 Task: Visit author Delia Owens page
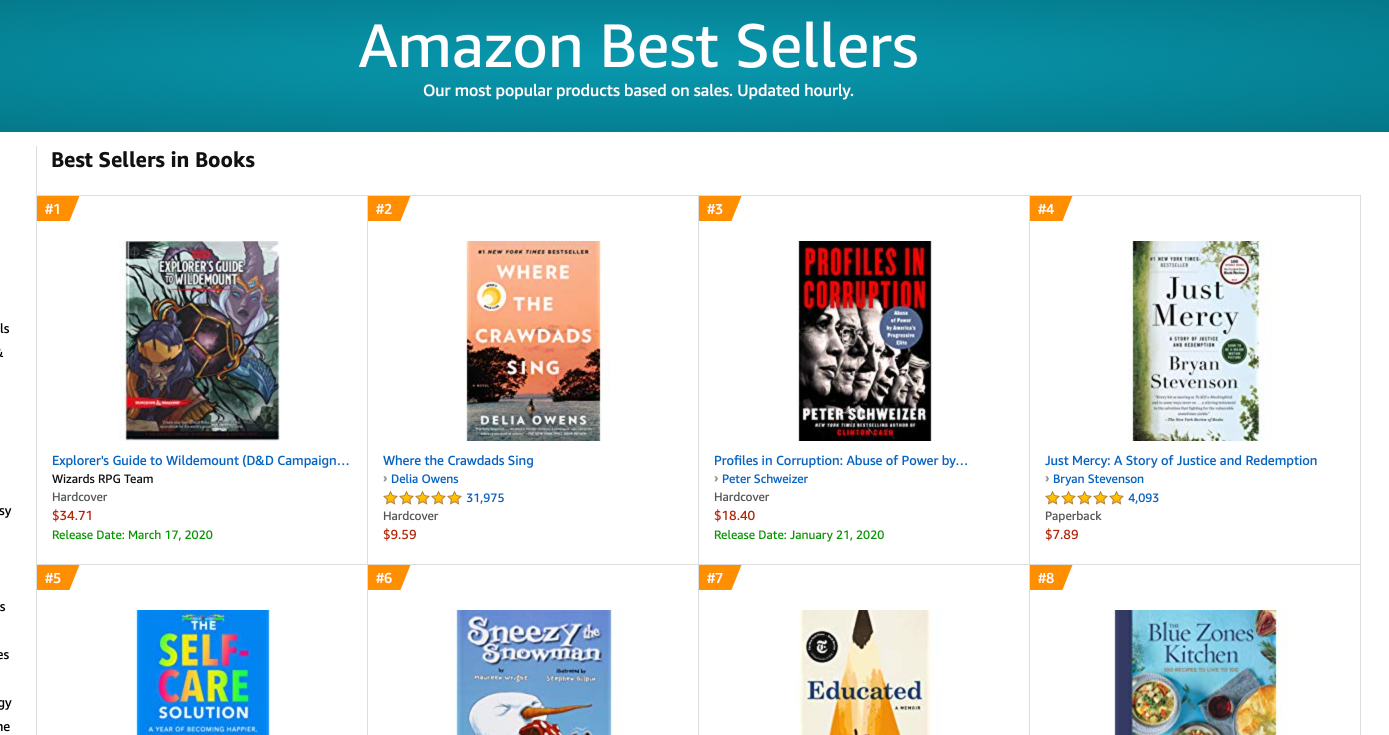pyautogui.click(x=424, y=479)
